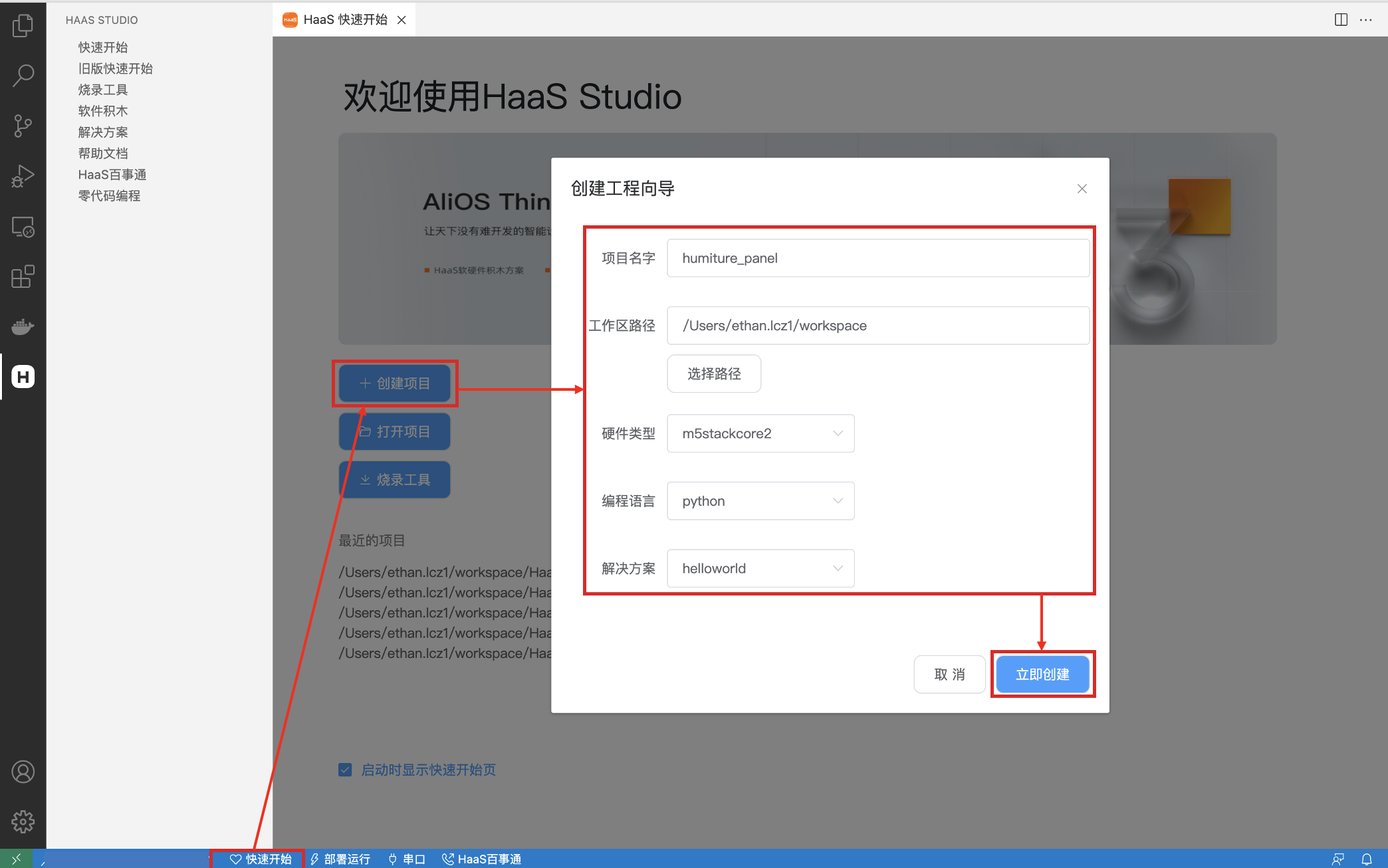This screenshot has height=868, width=1388.
Task: Select the 烧录工具 sidebar item
Action: click(x=103, y=90)
